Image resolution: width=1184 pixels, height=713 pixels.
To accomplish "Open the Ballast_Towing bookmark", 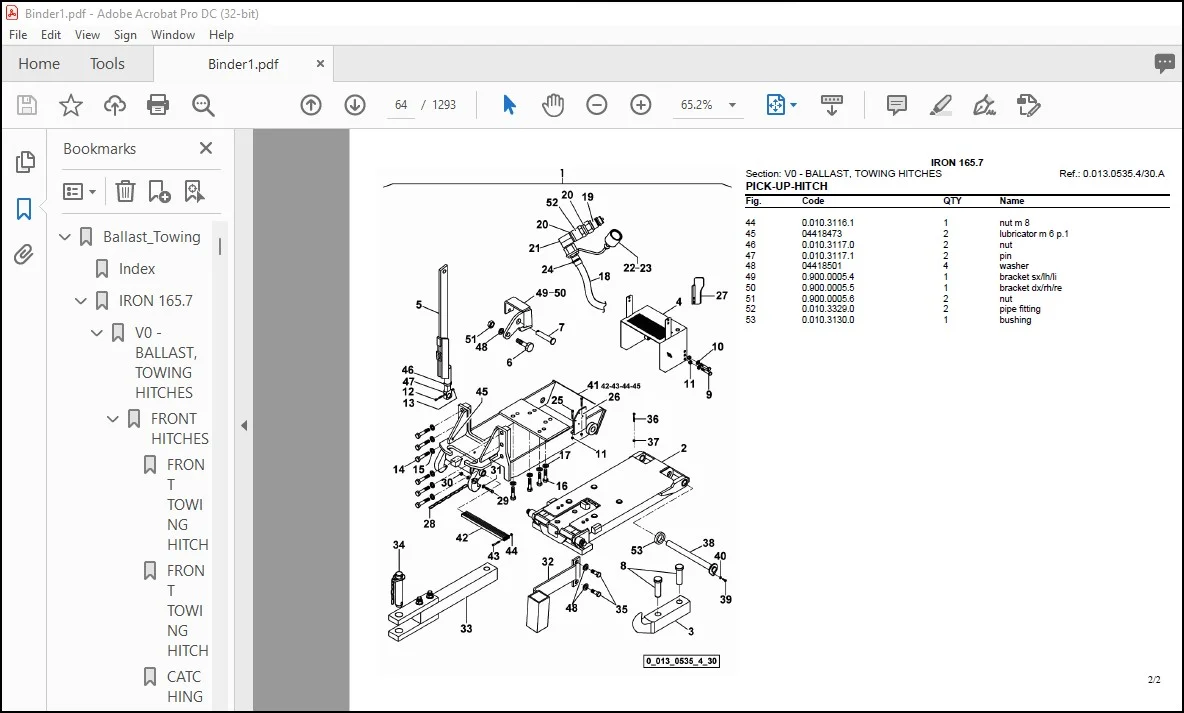I will (x=152, y=237).
